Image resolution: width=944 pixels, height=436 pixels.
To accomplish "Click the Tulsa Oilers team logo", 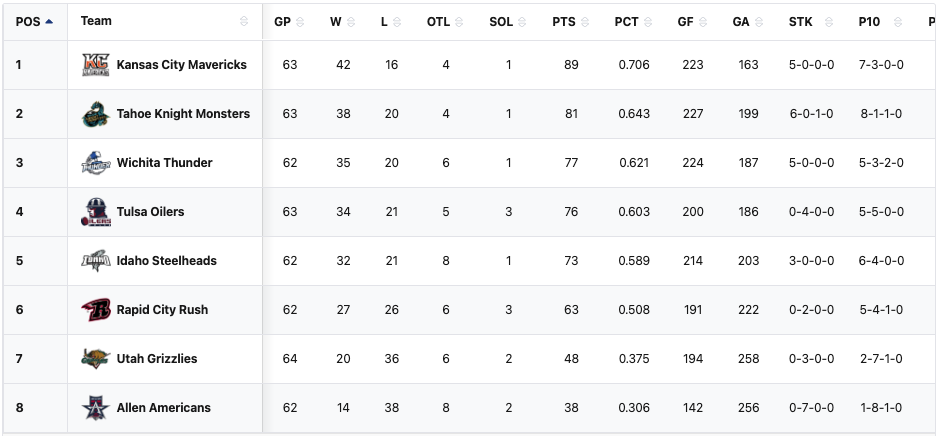I will (x=94, y=212).
